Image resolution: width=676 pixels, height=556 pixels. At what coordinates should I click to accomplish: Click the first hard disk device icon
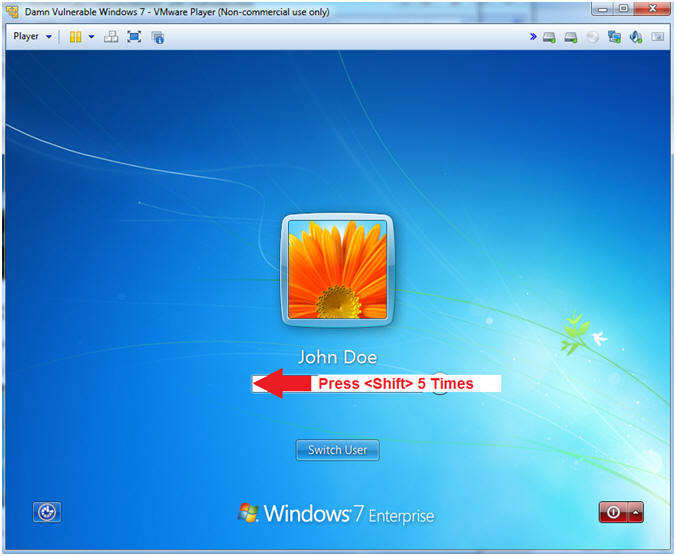pyautogui.click(x=549, y=37)
